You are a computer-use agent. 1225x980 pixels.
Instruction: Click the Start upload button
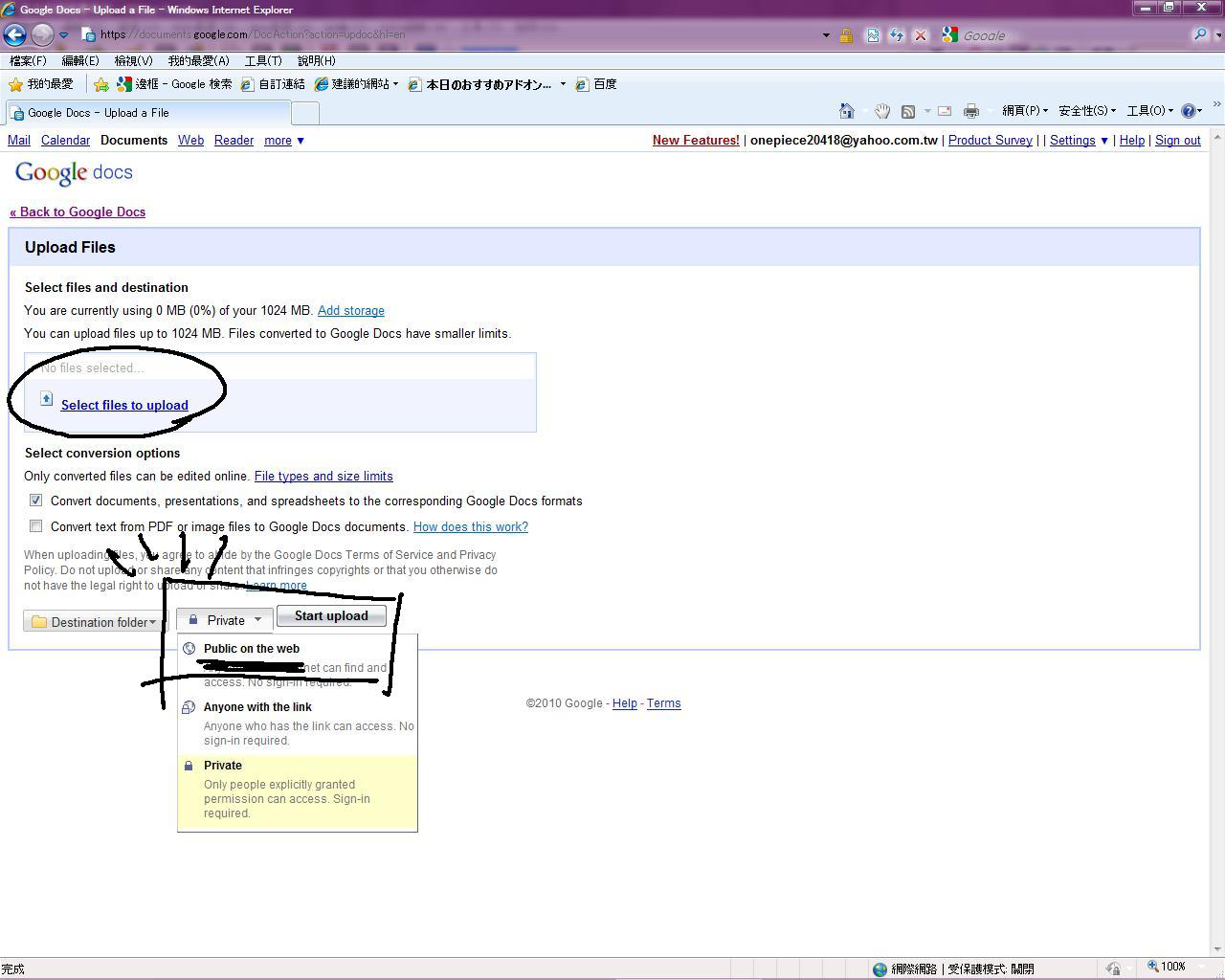pyautogui.click(x=331, y=615)
